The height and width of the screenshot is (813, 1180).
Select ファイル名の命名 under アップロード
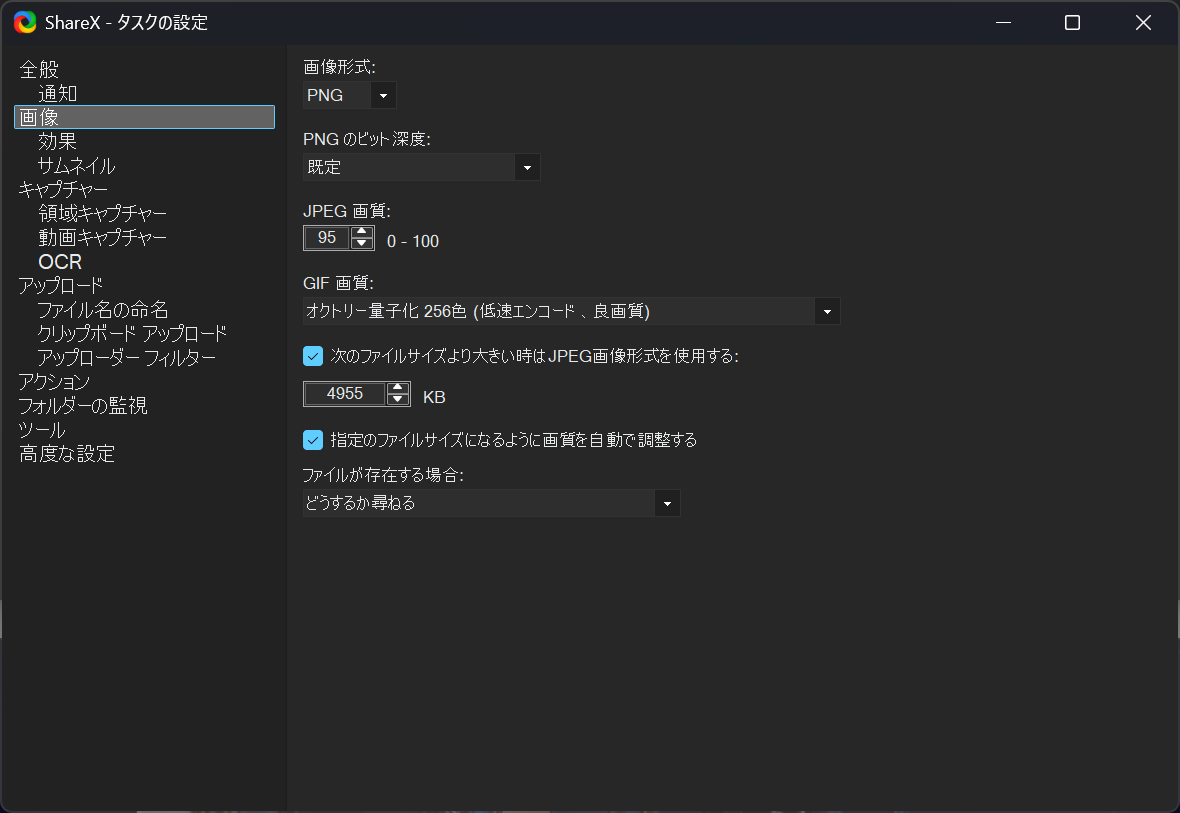click(102, 310)
